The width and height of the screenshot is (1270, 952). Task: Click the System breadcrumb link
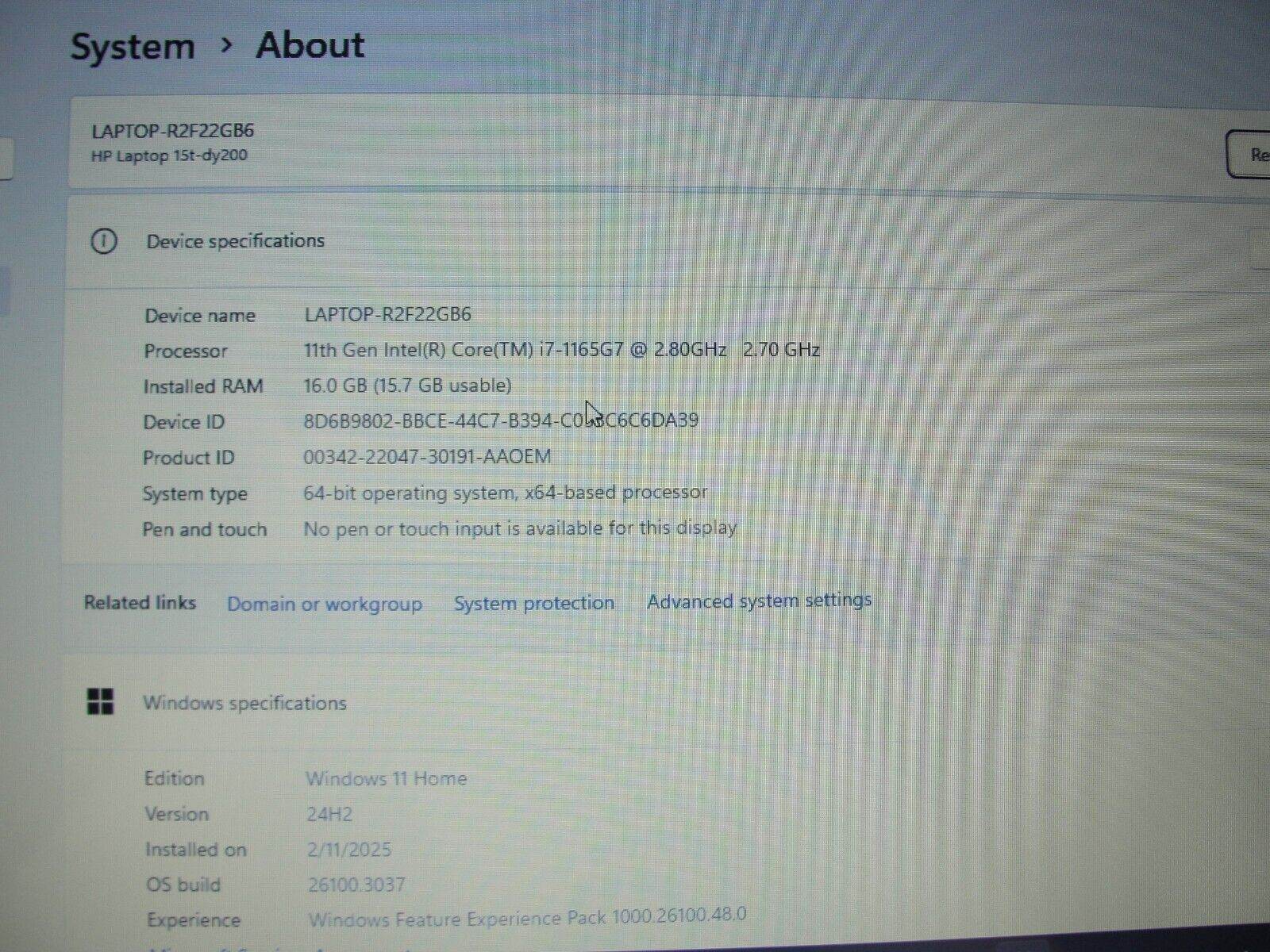tap(133, 46)
